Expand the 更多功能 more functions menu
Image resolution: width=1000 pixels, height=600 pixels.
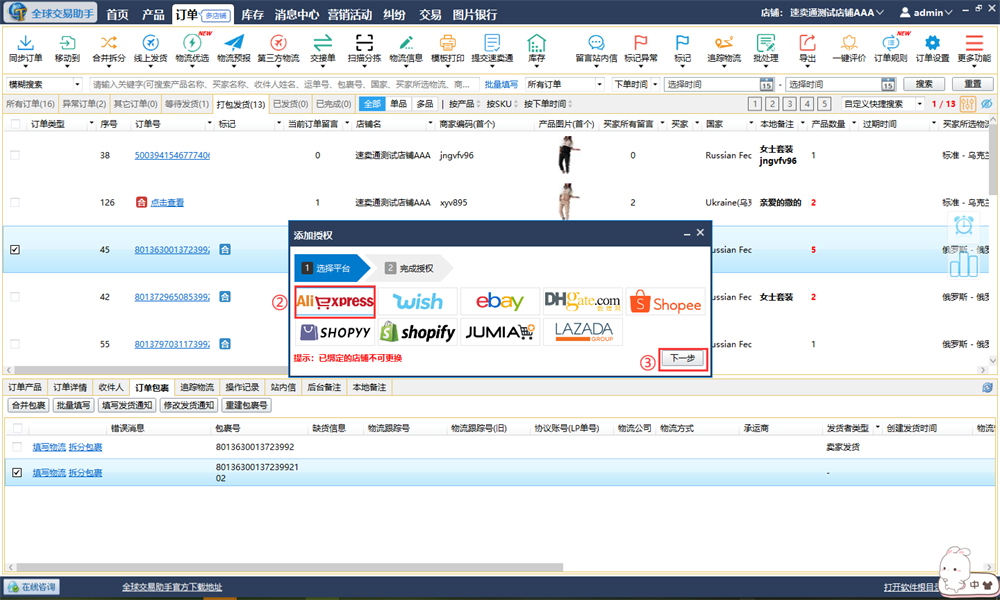pyautogui.click(x=974, y=48)
